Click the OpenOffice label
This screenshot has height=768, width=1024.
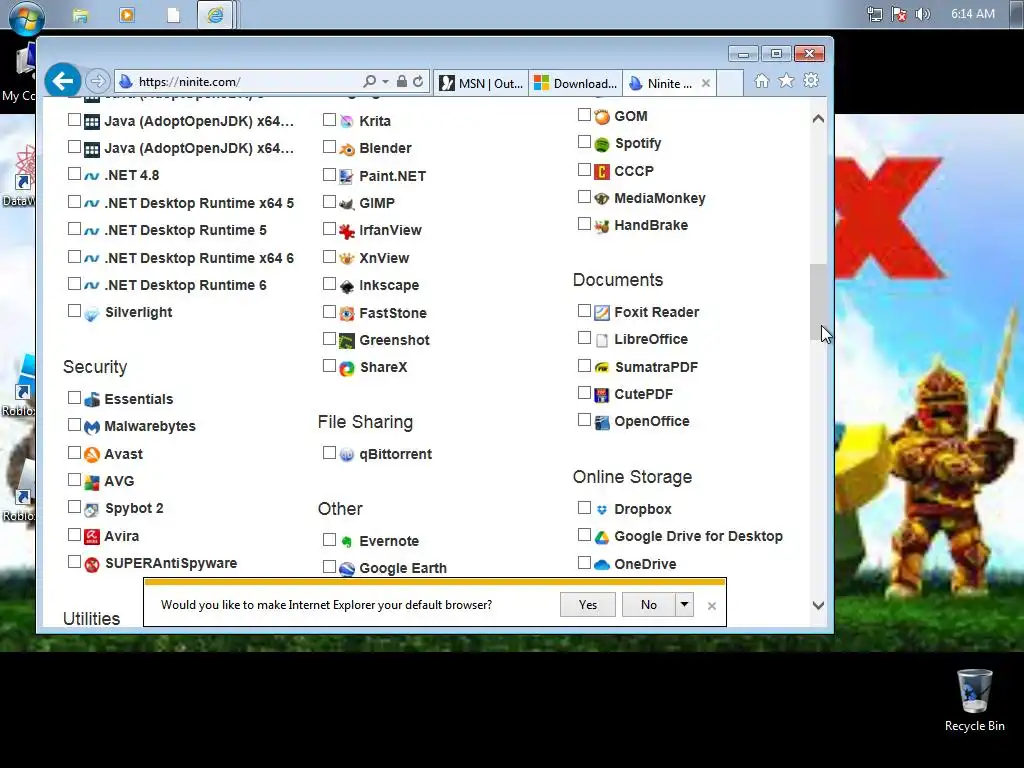[x=652, y=422]
